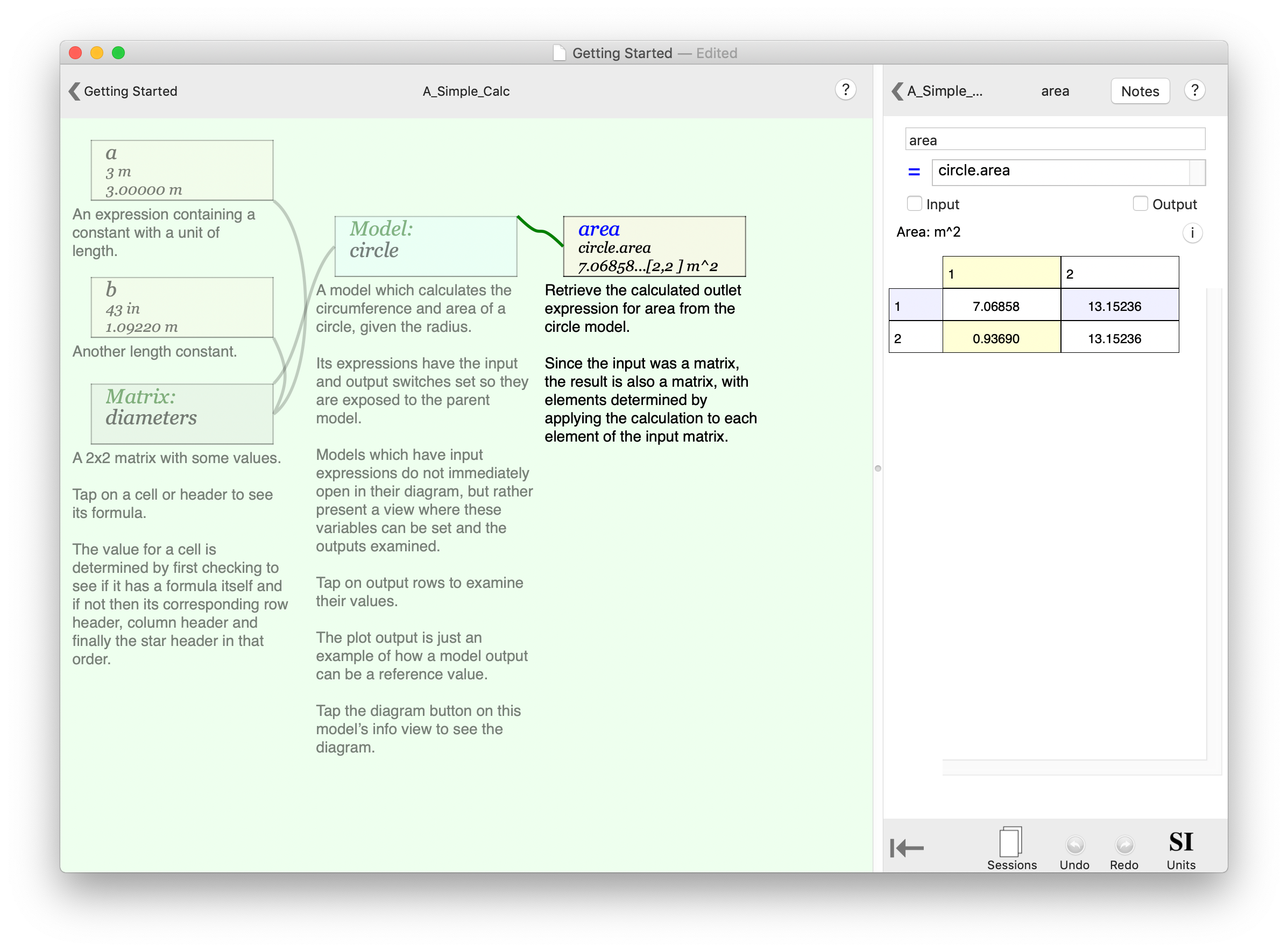Select row 1 cell 13.15236

1119,306
